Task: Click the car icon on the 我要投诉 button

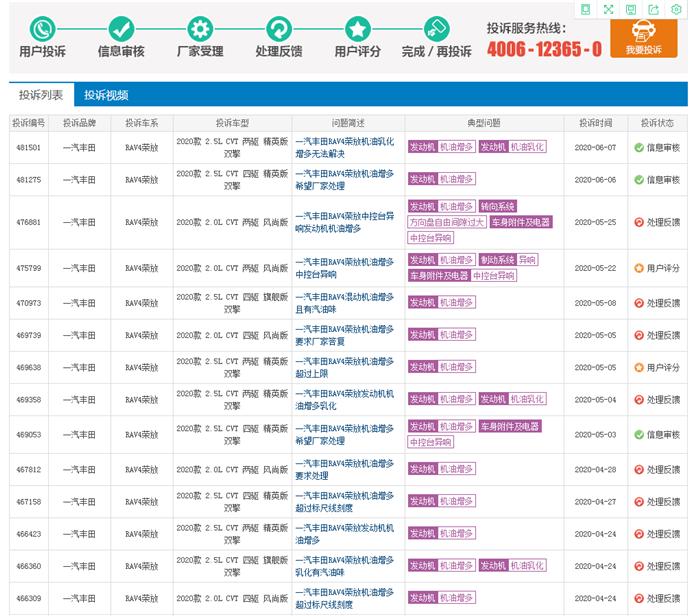Action: click(x=644, y=31)
